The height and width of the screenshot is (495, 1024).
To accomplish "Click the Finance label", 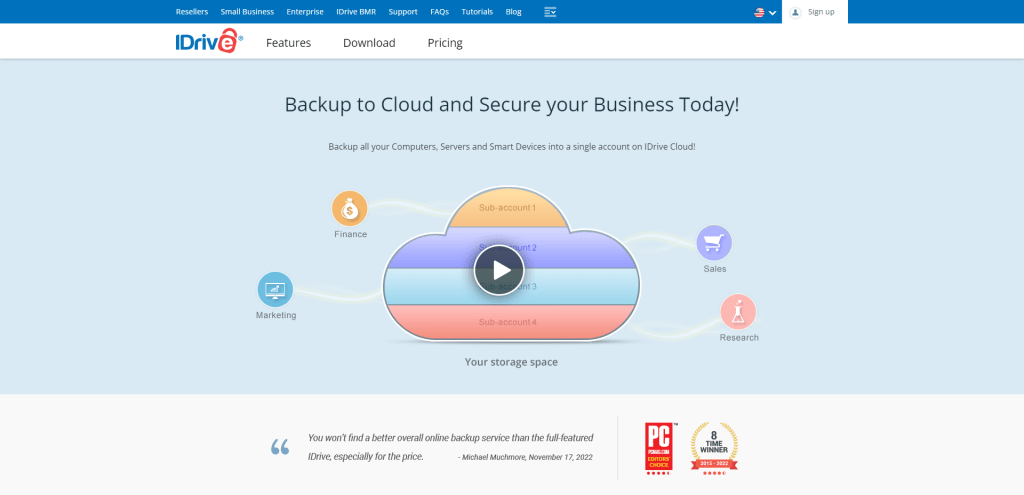I will tap(351, 234).
